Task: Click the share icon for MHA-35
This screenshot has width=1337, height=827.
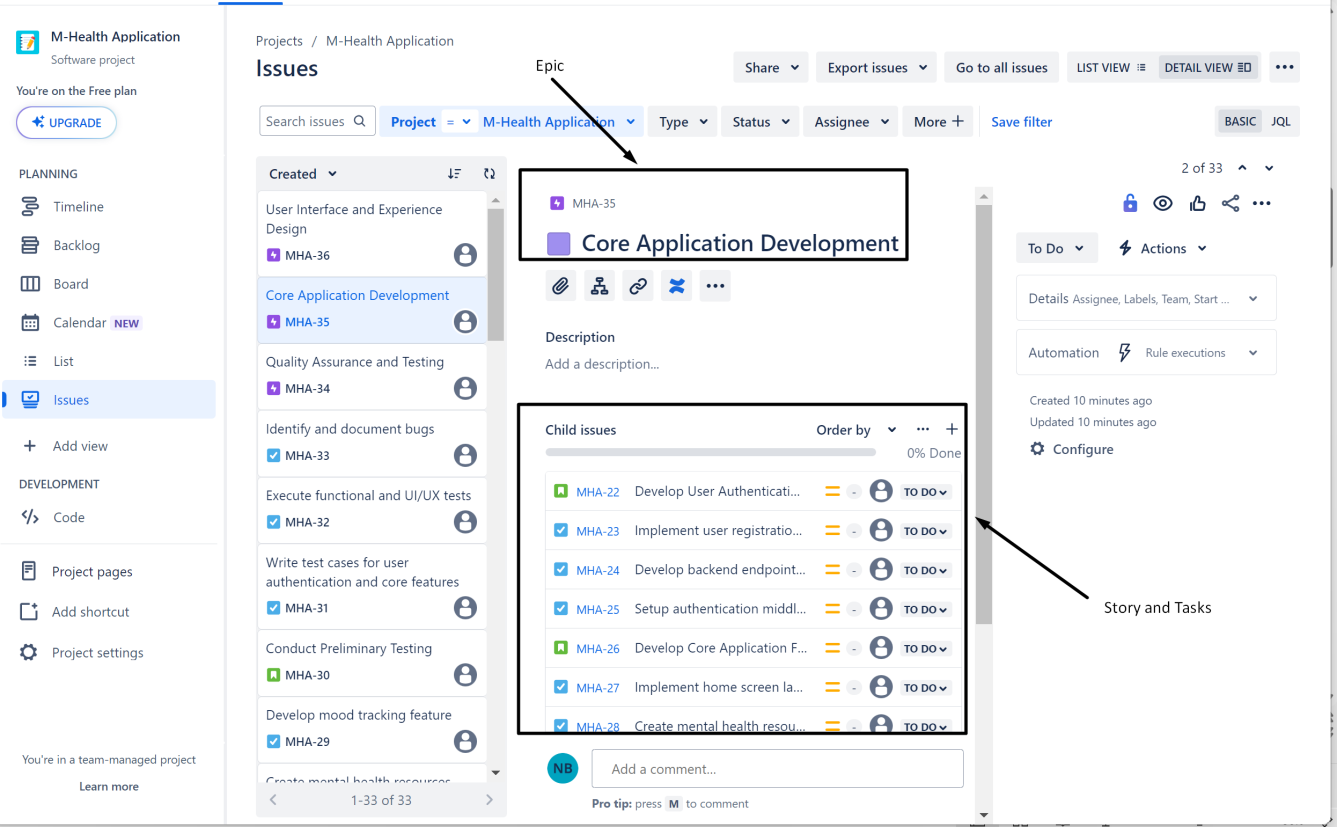Action: (1230, 202)
